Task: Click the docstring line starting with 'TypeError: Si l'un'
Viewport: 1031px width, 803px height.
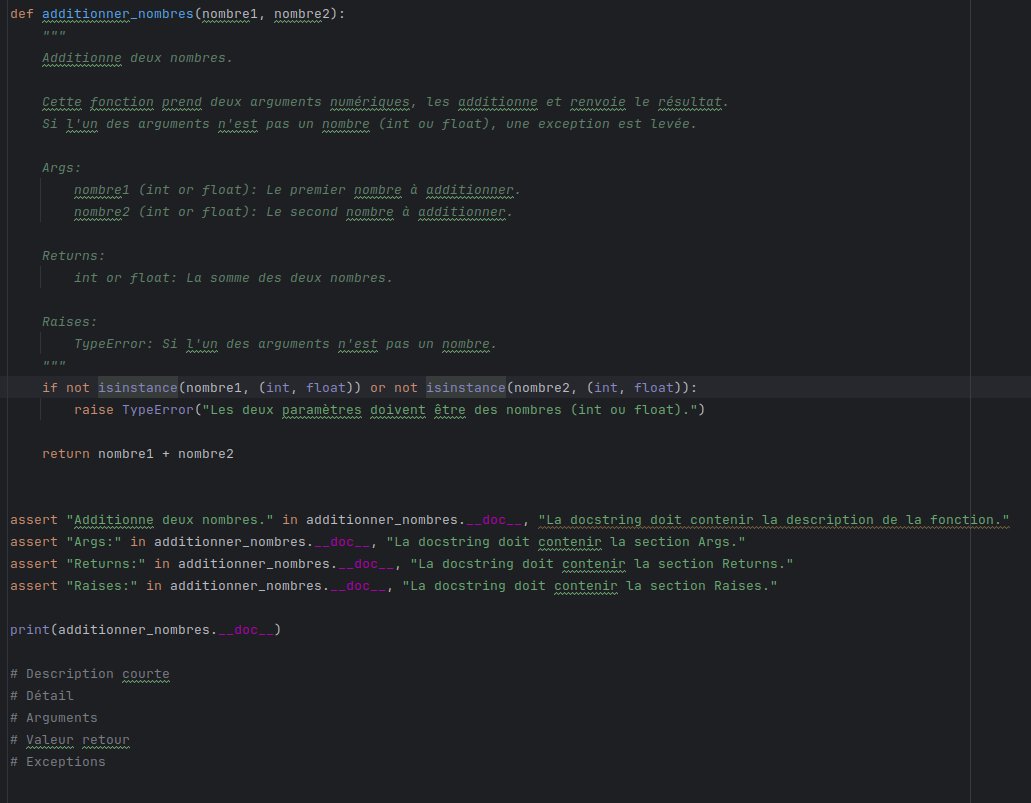Action: pos(285,344)
